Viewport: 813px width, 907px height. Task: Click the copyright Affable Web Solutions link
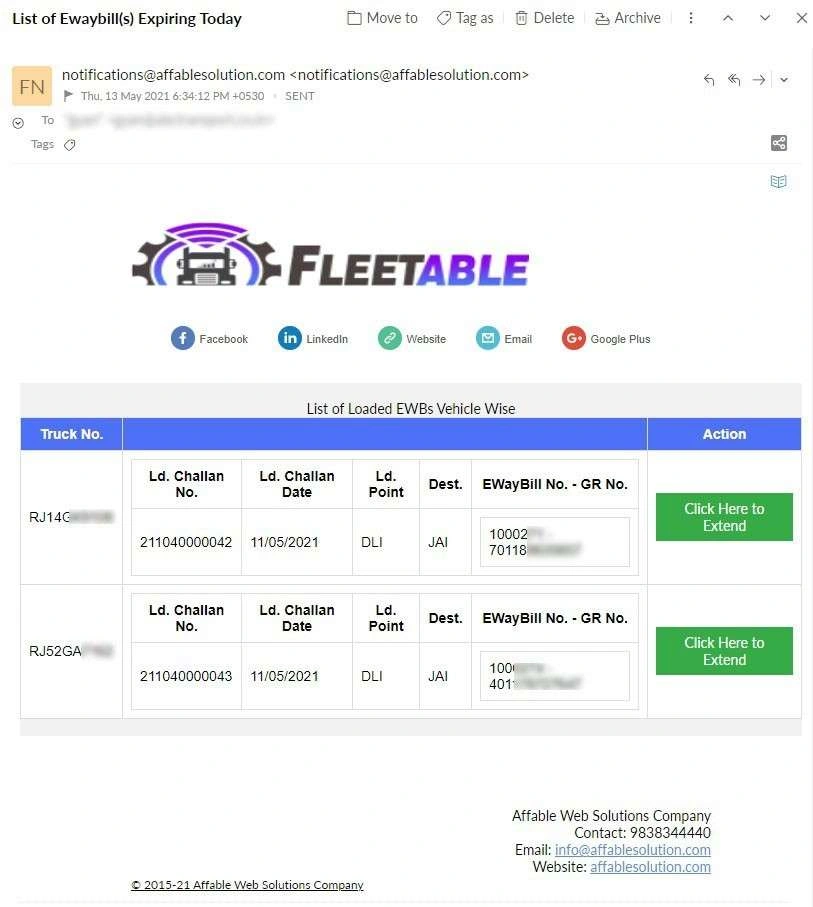(x=247, y=885)
